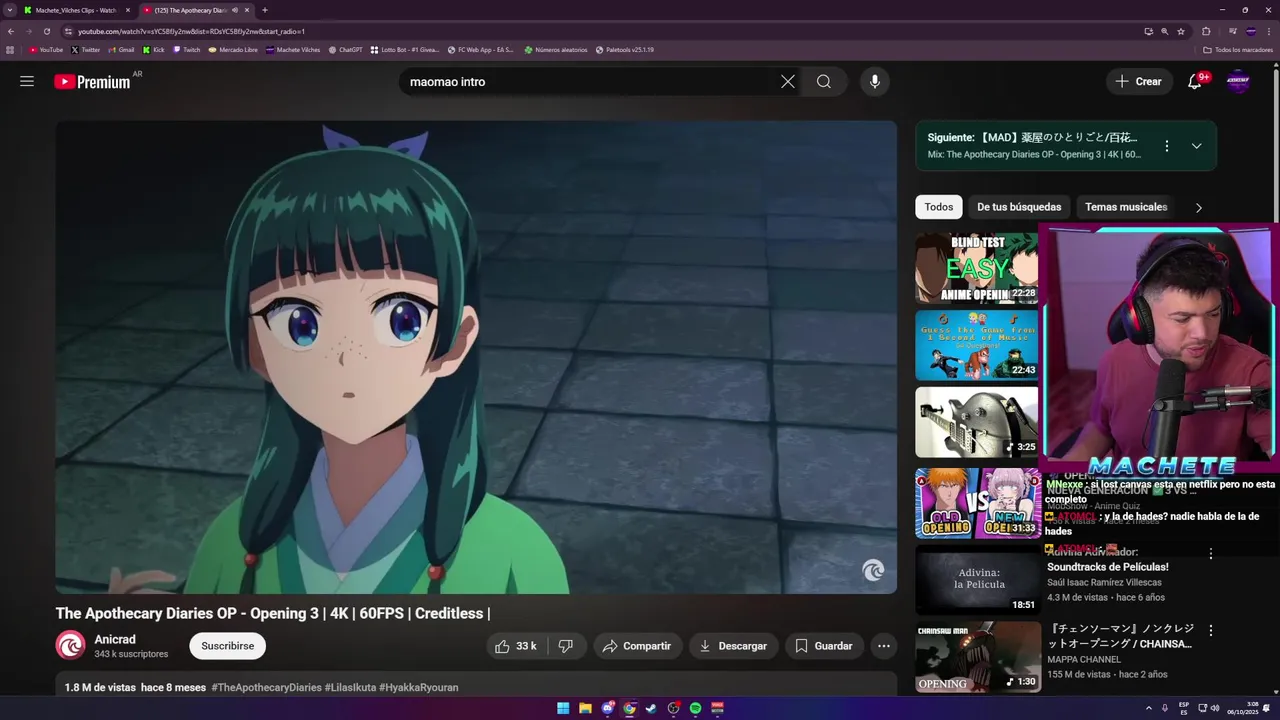Mute the Apothecary Diaries tab audio

(235, 10)
